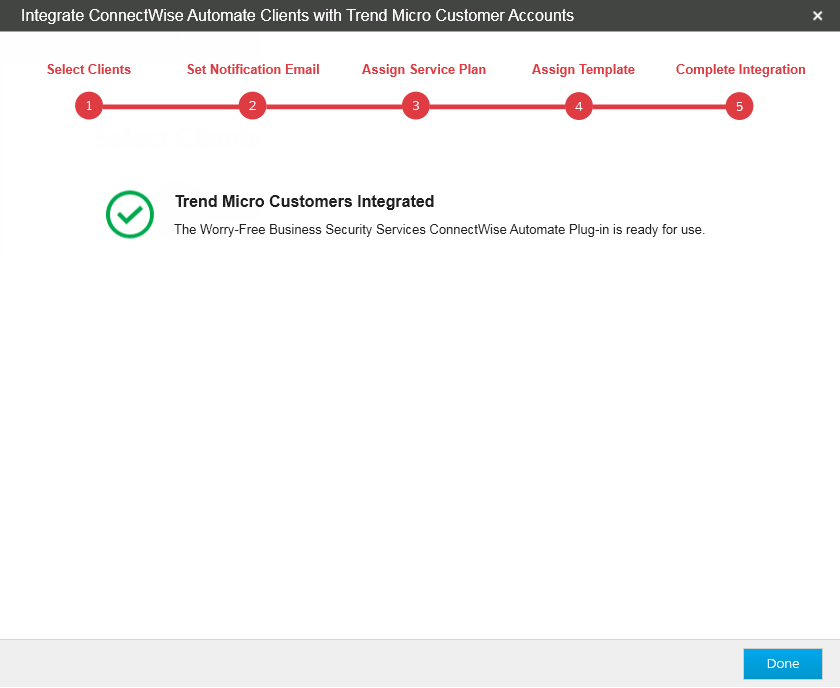This screenshot has width=840, height=688.
Task: Open the Set Notification Email step label
Action: pyautogui.click(x=253, y=70)
